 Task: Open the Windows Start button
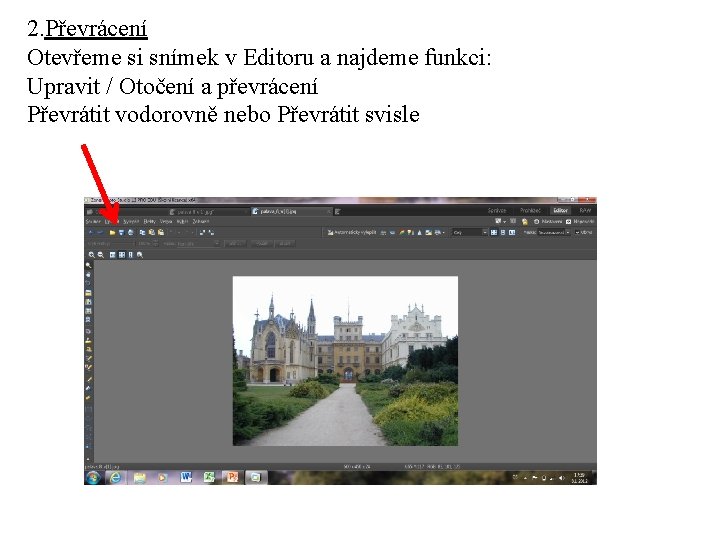93,478
